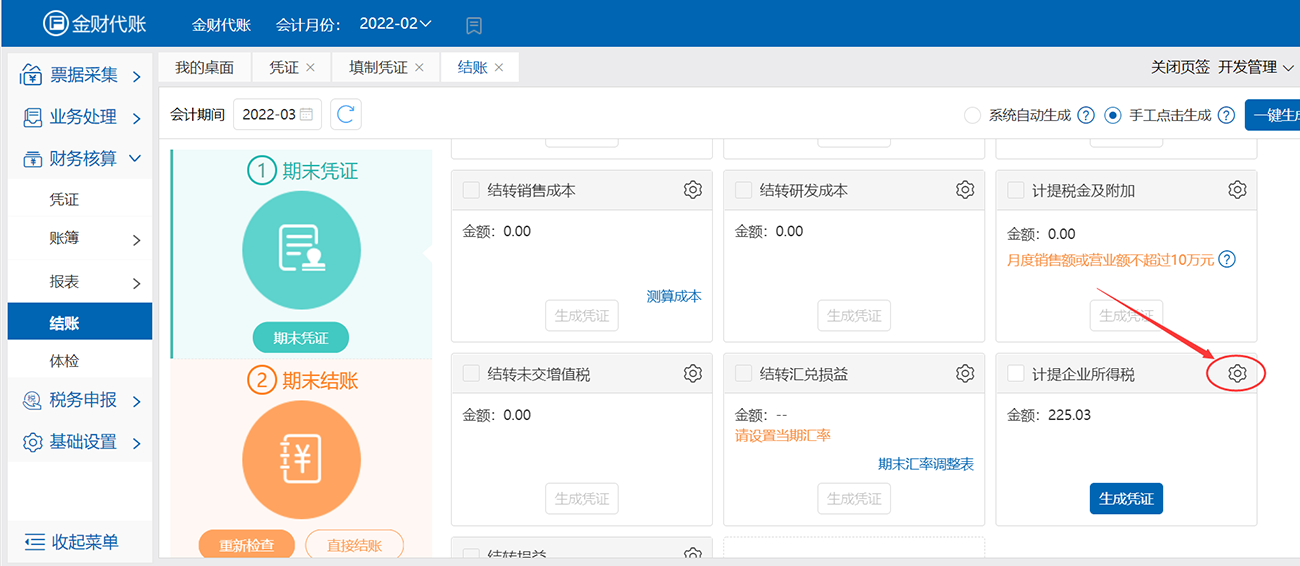The width and height of the screenshot is (1300, 566).
Task: Select the 系统自动生成 radio option
Action: 972,115
